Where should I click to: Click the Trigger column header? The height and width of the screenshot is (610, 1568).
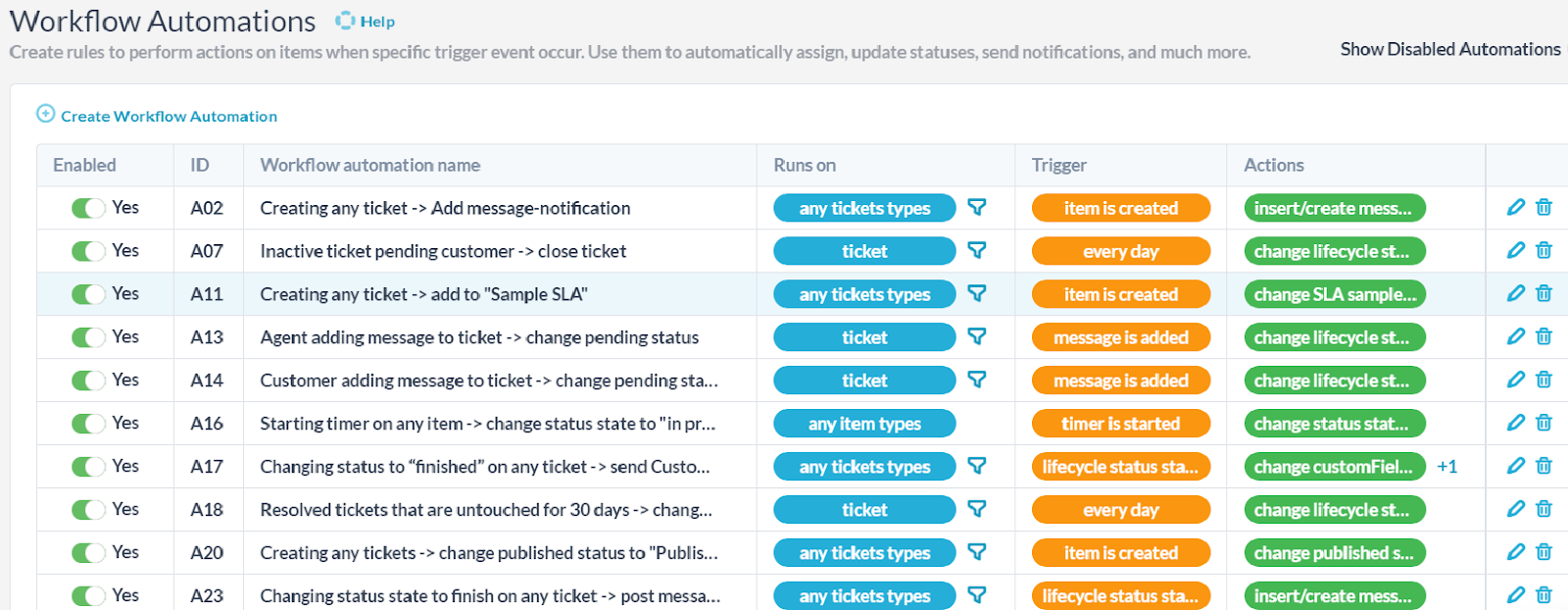[x=1058, y=165]
